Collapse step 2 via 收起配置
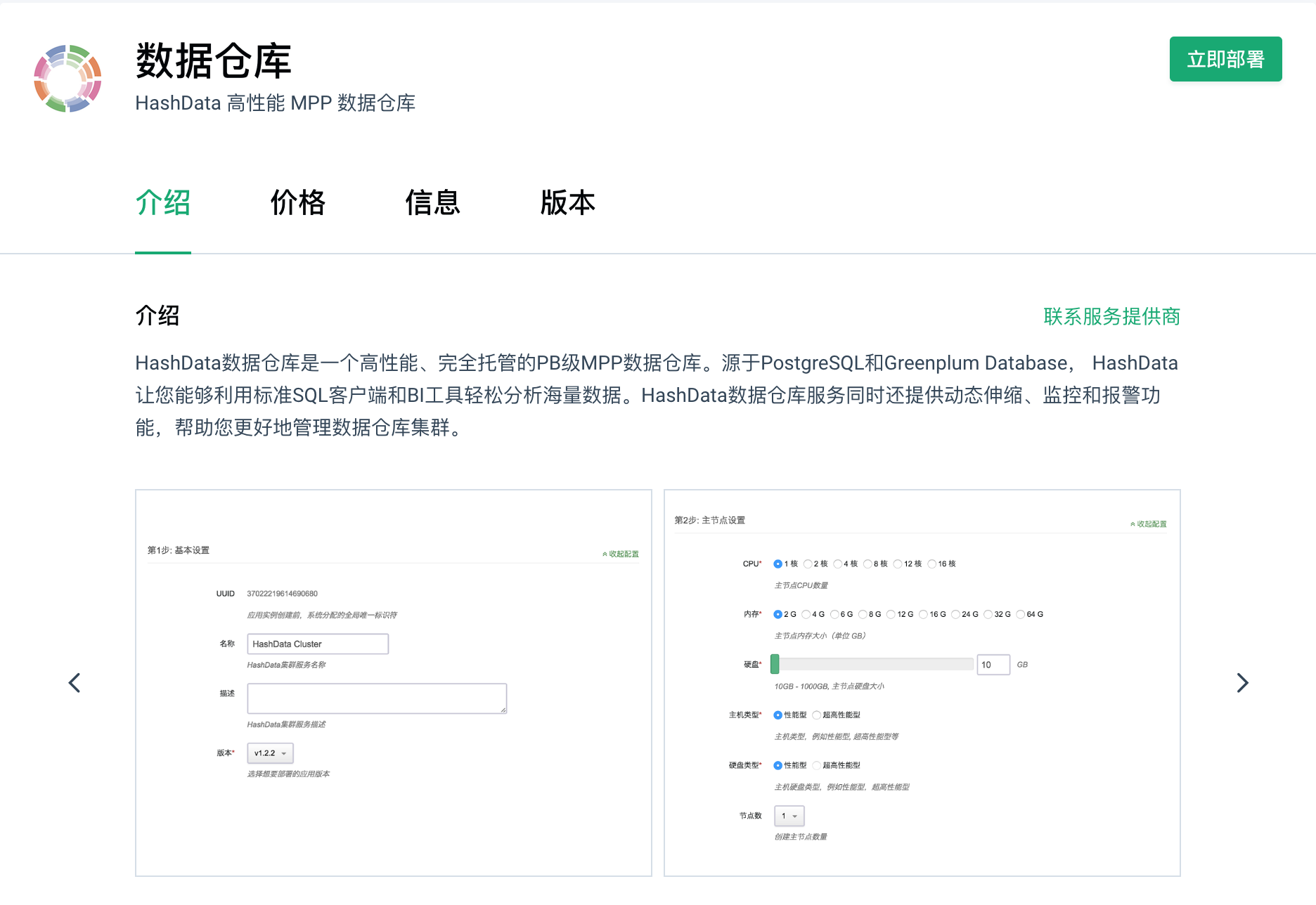Screen dimensions: 1316x905 (x=1149, y=524)
